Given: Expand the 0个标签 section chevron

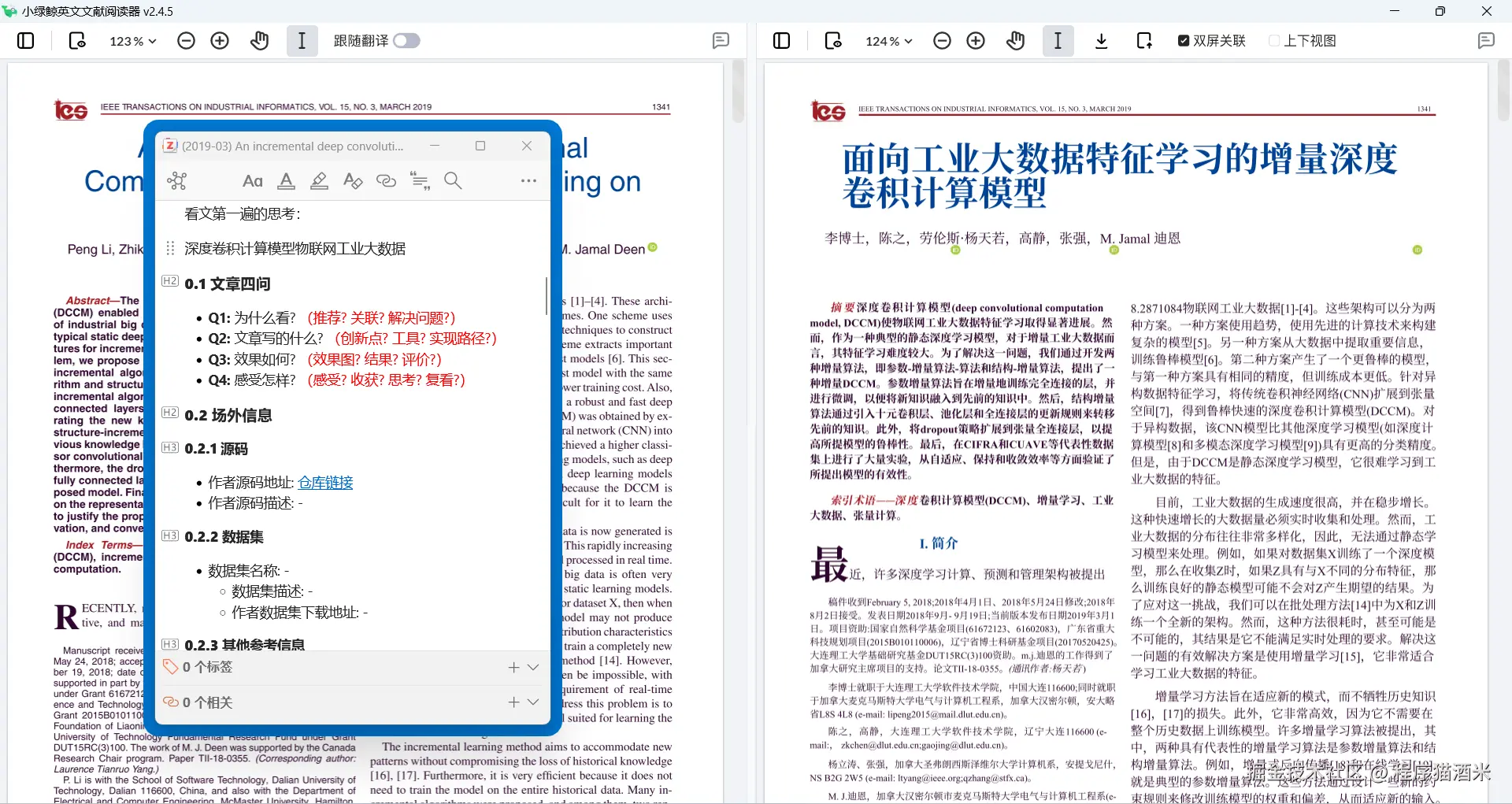Looking at the screenshot, I should [x=534, y=667].
